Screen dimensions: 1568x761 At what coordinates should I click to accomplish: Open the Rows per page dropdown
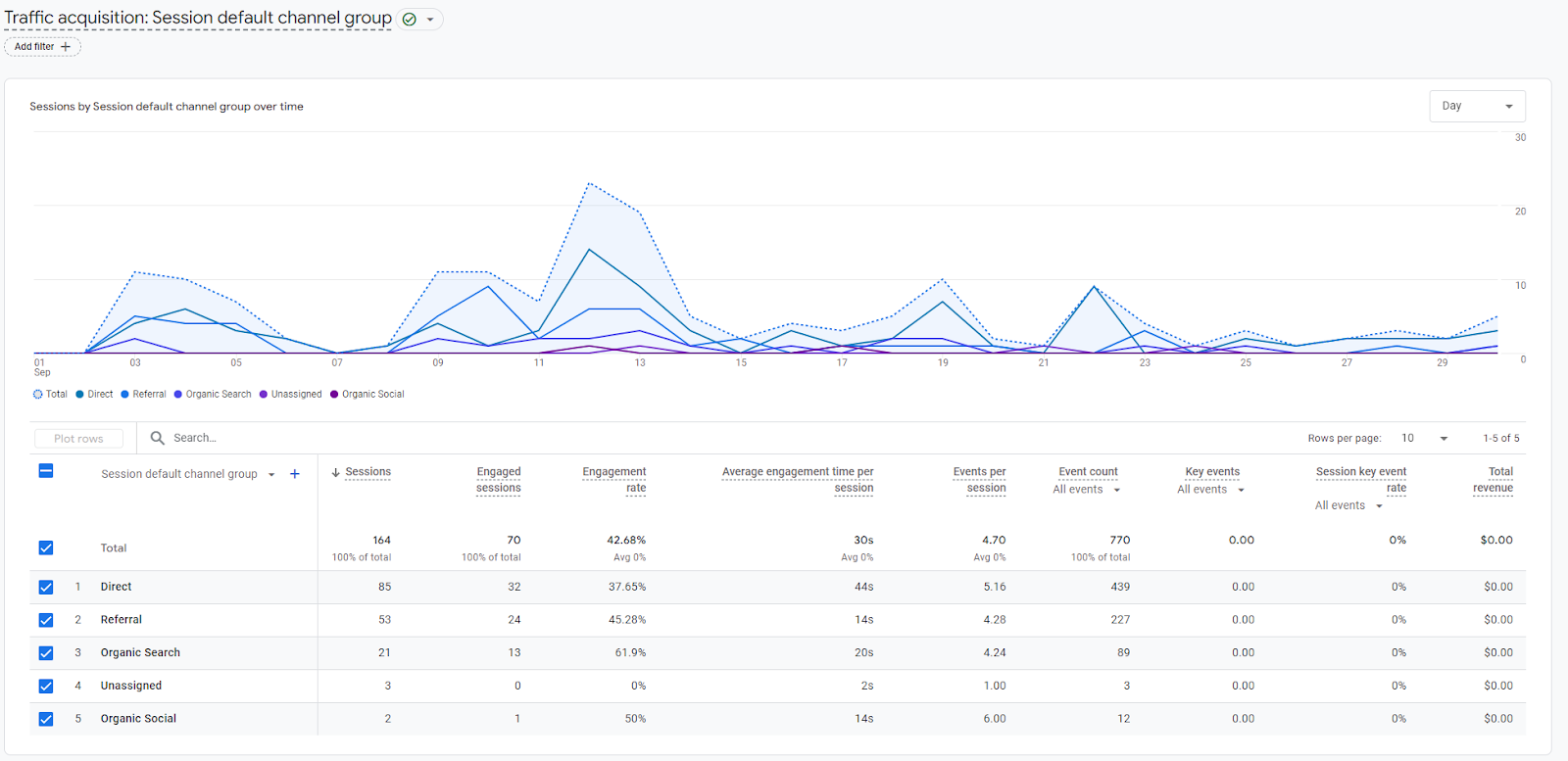(x=1425, y=438)
